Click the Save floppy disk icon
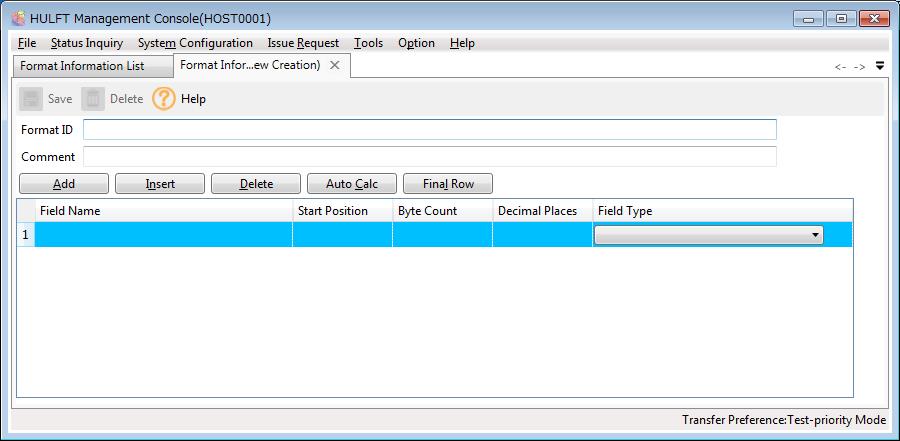Screen dimensions: 900x441 click(x=31, y=99)
